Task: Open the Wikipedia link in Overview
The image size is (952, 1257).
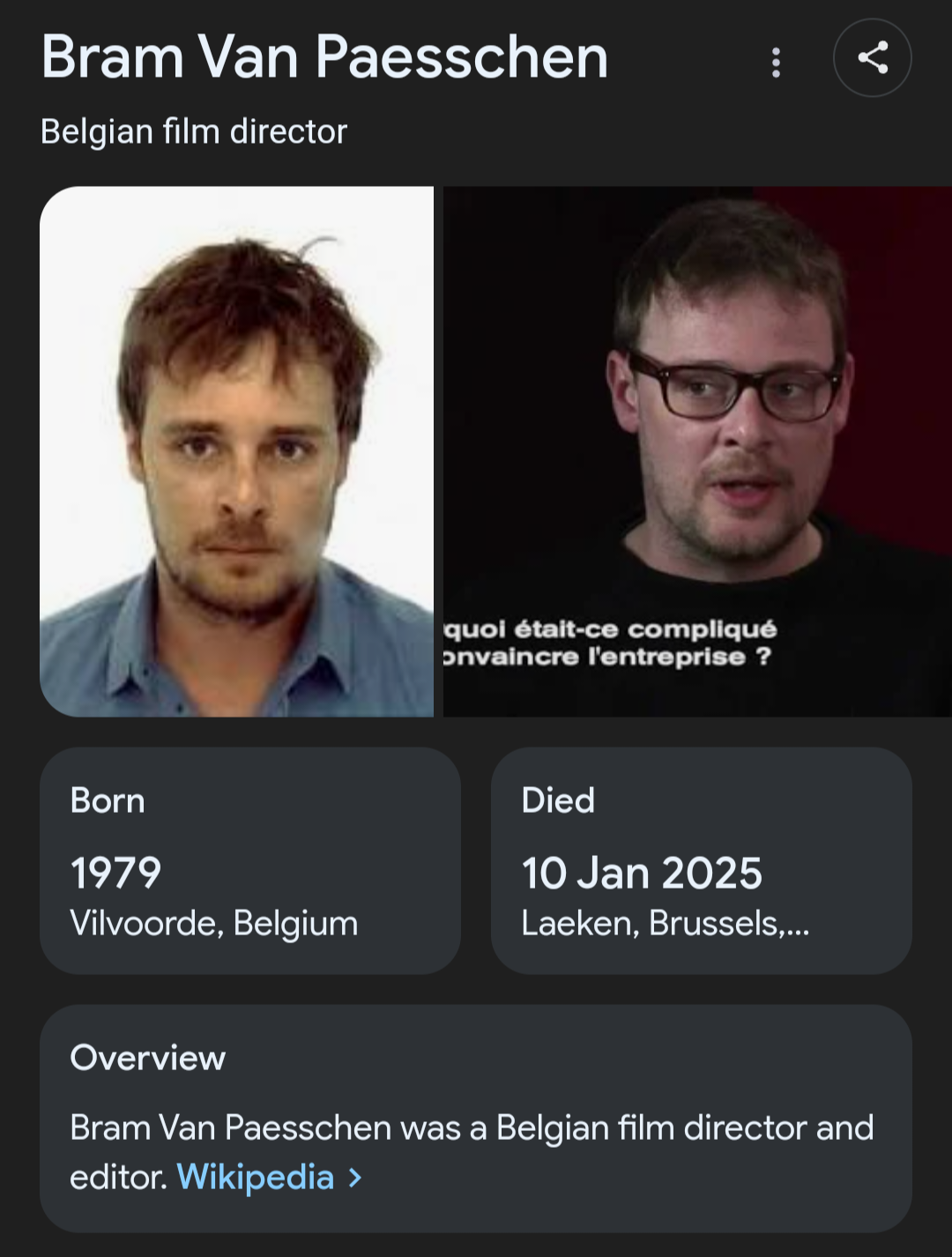Action: click(x=256, y=1177)
